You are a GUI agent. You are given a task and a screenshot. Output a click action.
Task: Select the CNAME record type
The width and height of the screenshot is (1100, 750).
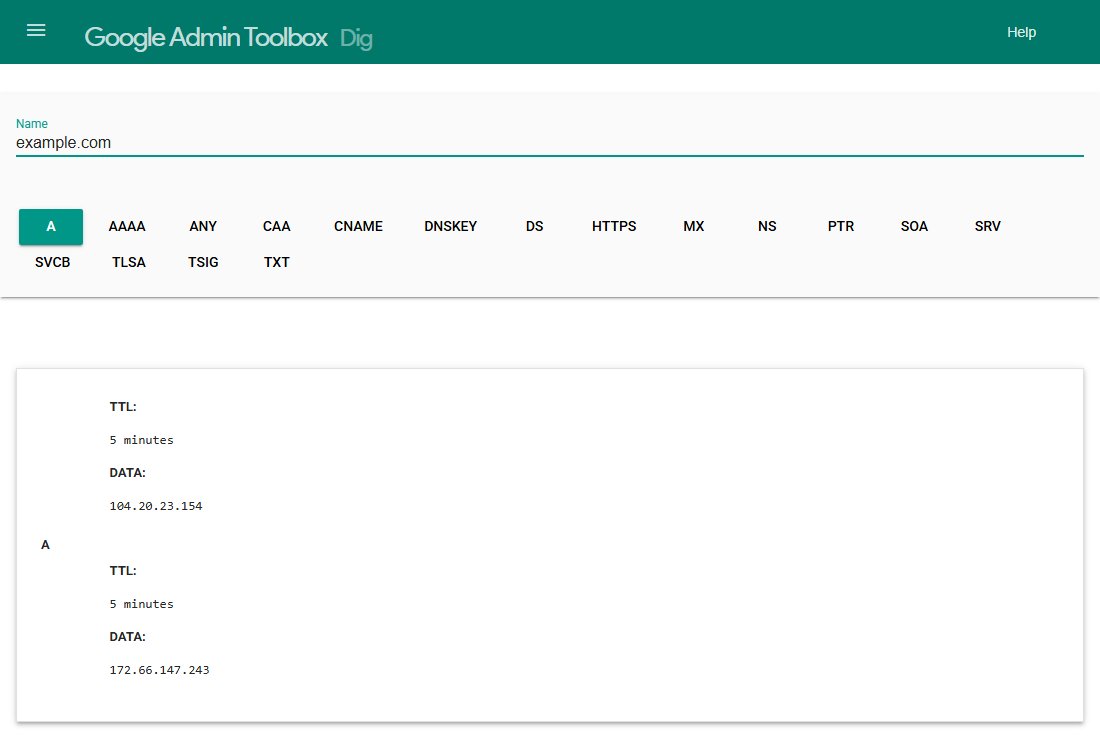358,227
